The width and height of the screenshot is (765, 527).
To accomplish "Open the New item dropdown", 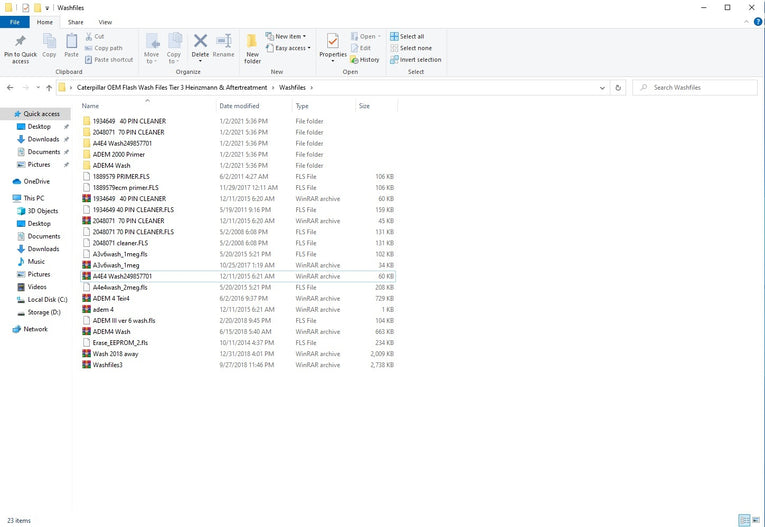I will [x=289, y=36].
